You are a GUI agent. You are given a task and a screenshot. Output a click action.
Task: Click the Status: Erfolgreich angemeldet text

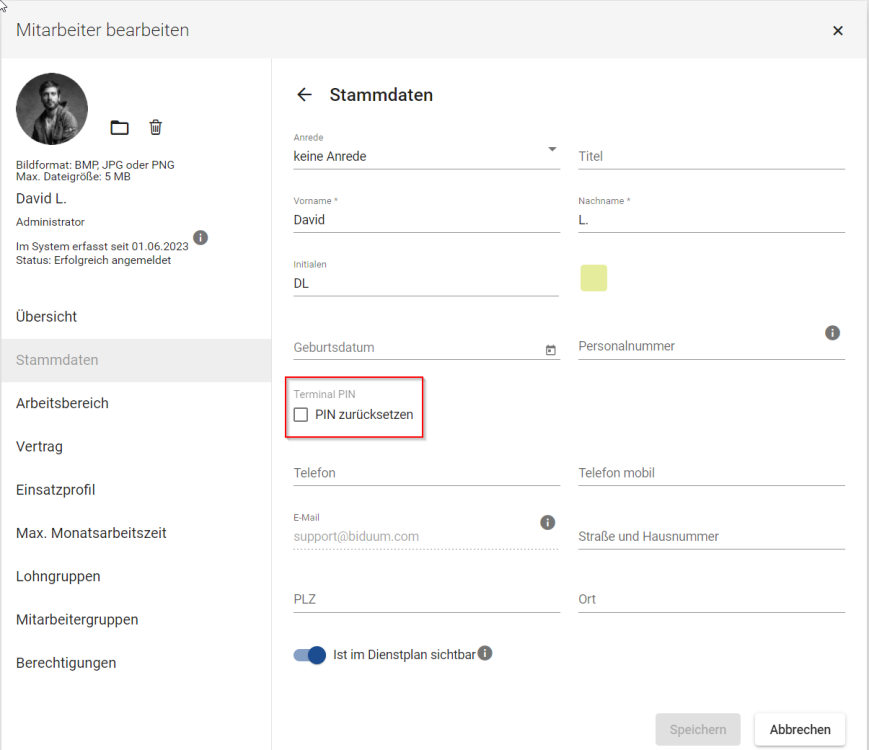coord(93,260)
